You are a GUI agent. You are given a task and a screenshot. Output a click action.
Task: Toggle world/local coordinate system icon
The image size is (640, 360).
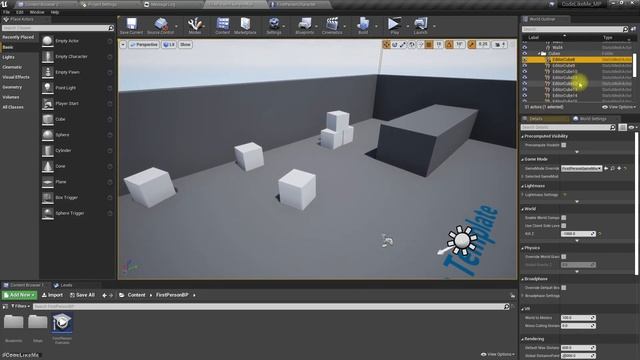coord(411,44)
